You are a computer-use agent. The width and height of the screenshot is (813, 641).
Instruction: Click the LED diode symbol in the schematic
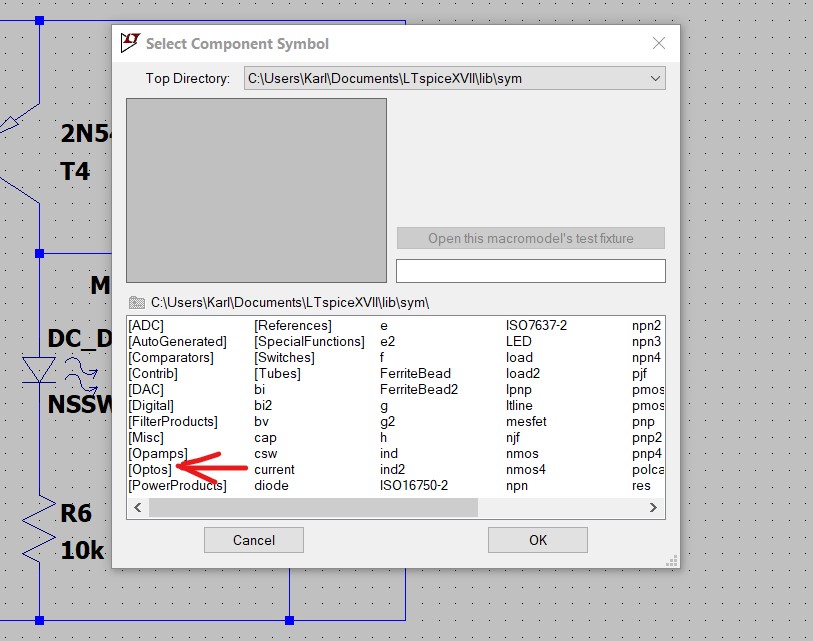click(39, 369)
